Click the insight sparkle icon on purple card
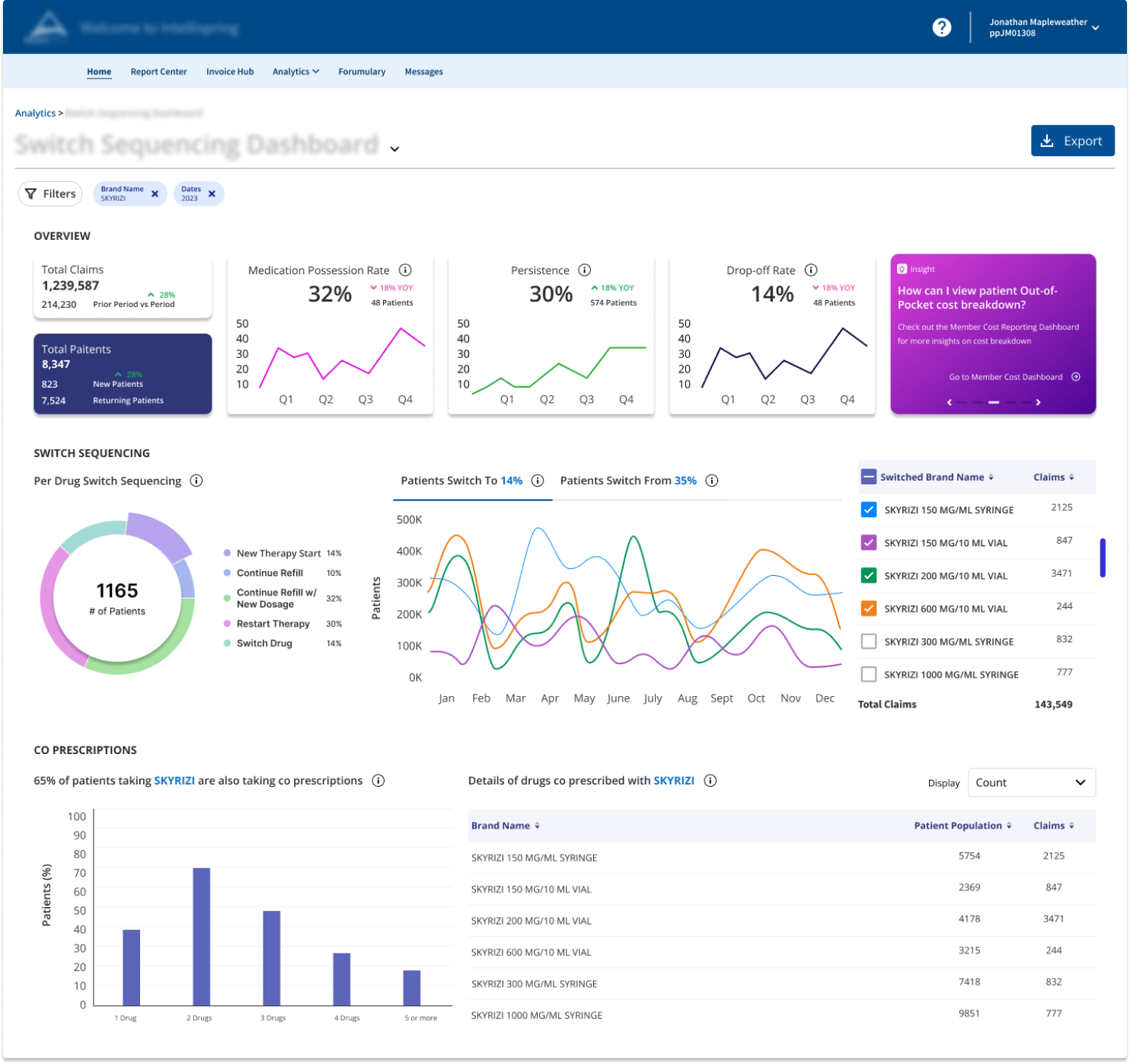Viewport: 1130px width, 1064px height. point(902,269)
